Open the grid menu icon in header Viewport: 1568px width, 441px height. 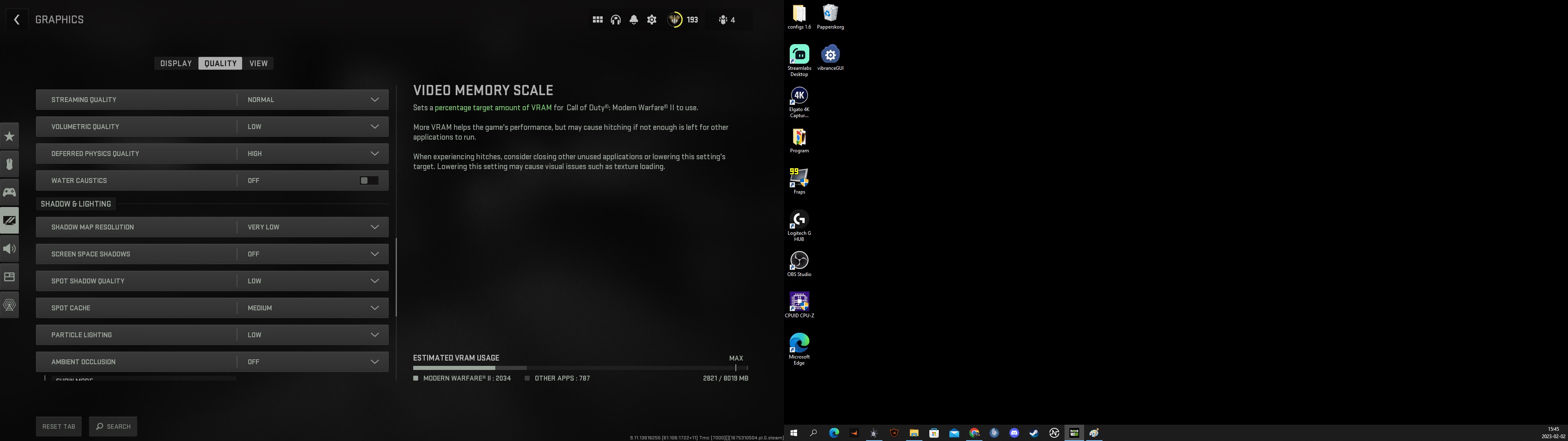pyautogui.click(x=598, y=20)
